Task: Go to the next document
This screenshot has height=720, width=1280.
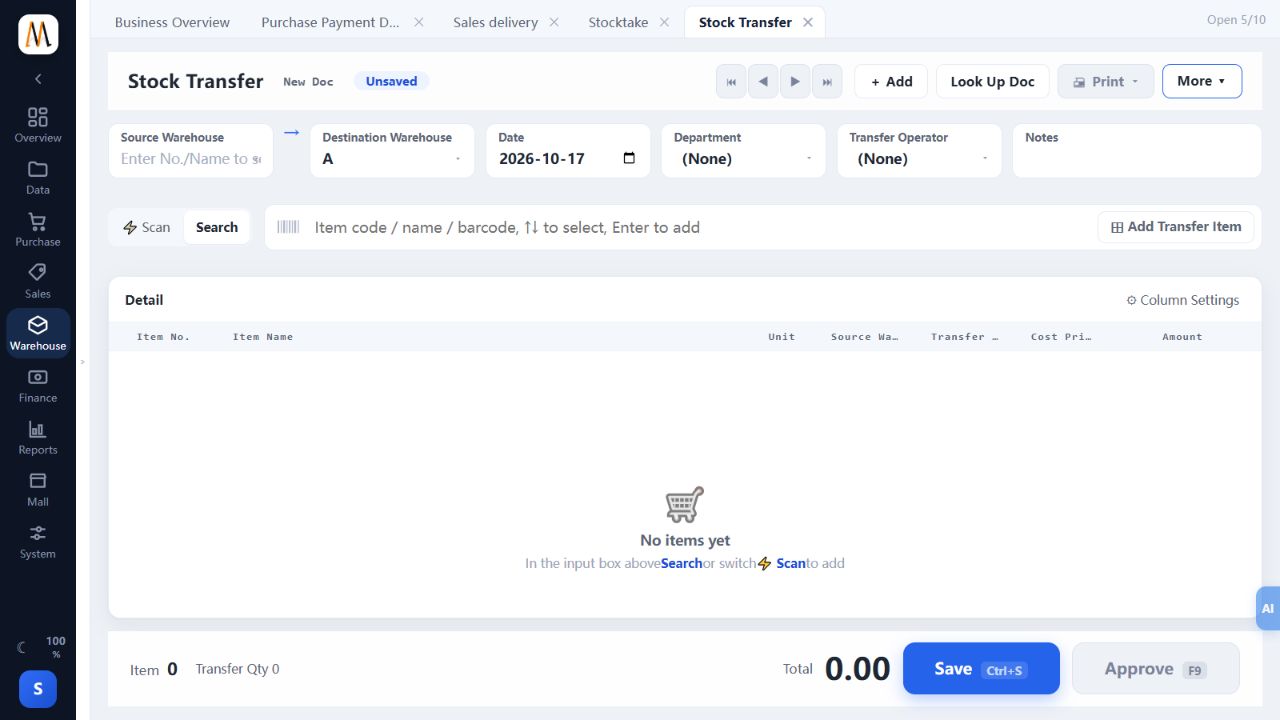Action: point(795,82)
